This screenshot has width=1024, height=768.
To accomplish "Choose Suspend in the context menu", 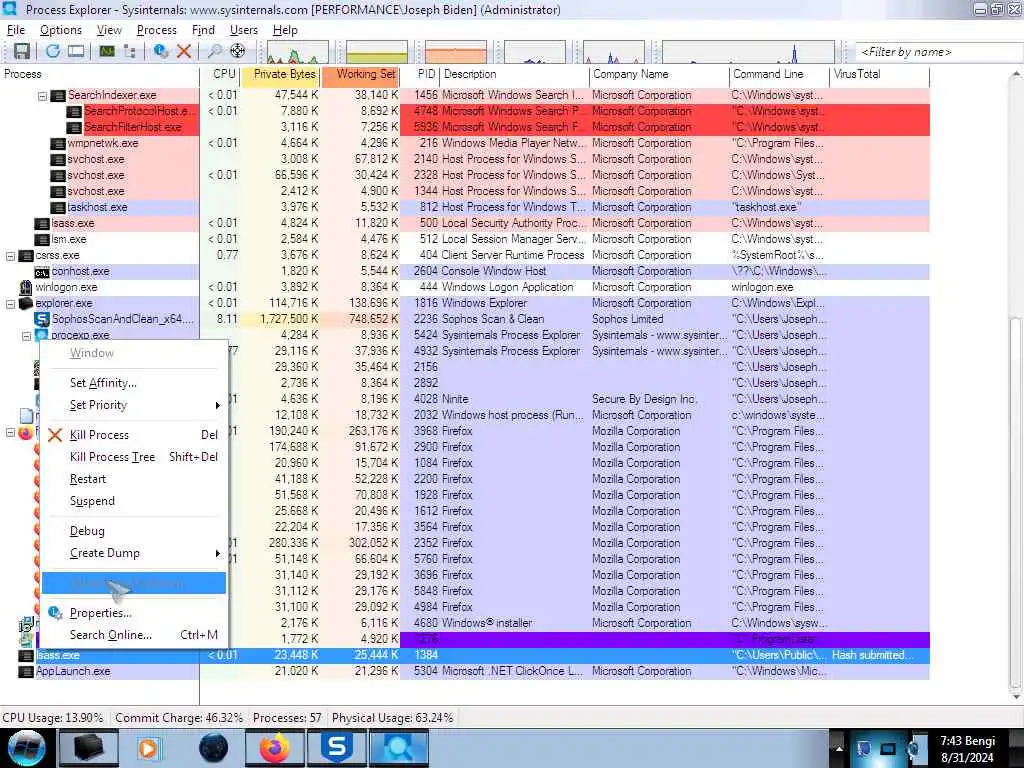I will [x=134, y=502].
